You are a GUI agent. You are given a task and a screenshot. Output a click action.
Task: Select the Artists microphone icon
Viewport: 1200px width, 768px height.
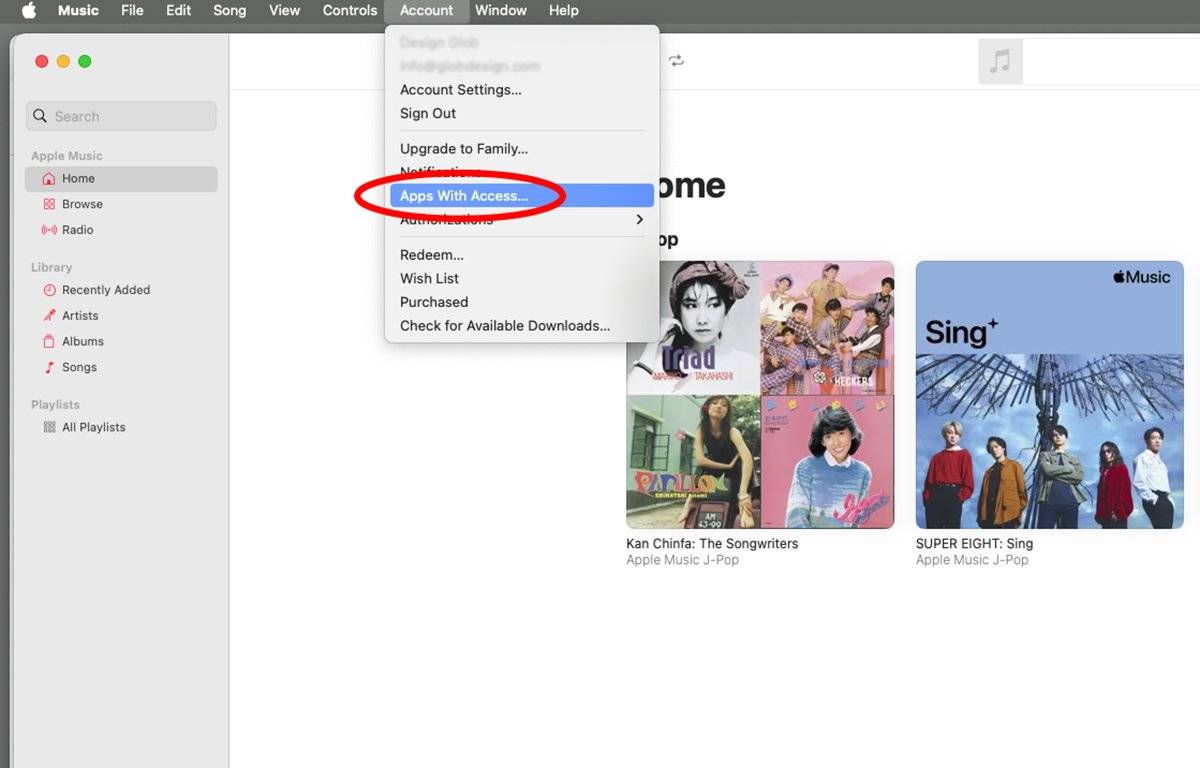[x=48, y=315]
